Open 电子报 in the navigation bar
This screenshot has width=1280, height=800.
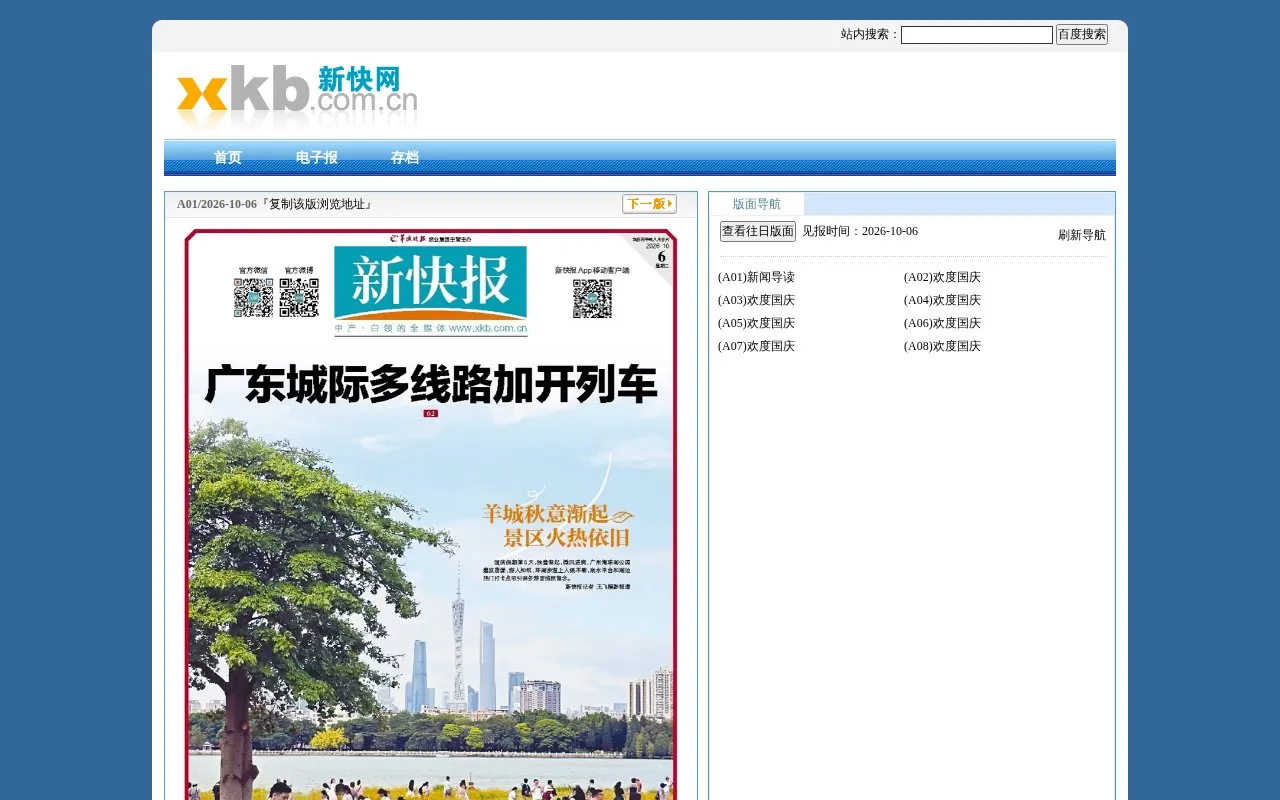(317, 158)
